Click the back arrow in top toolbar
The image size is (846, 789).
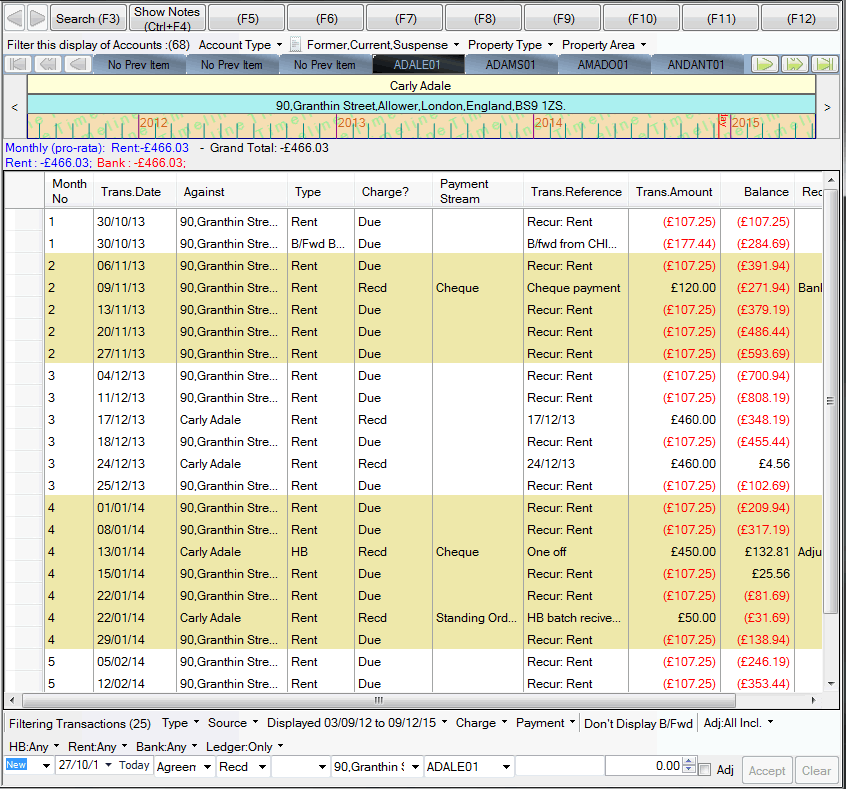point(13,18)
